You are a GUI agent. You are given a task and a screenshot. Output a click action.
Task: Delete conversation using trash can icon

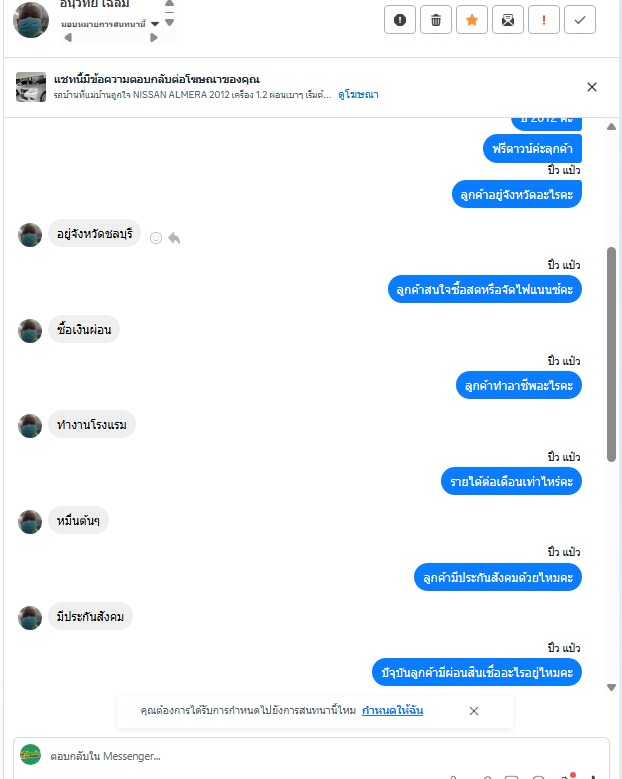[x=436, y=20]
